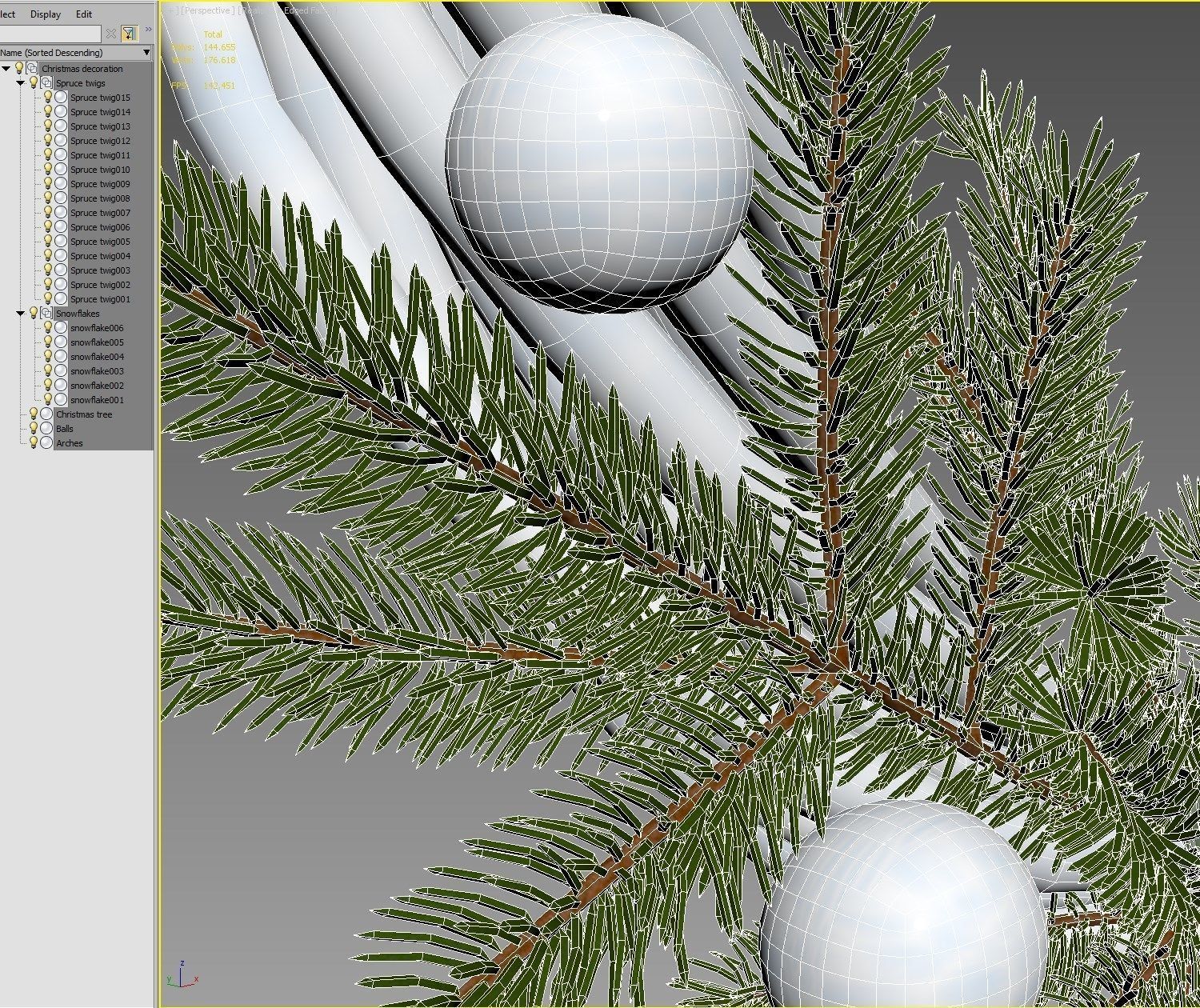Click the sphere icon of Spruce twig003
The image size is (1200, 1008).
click(x=61, y=270)
